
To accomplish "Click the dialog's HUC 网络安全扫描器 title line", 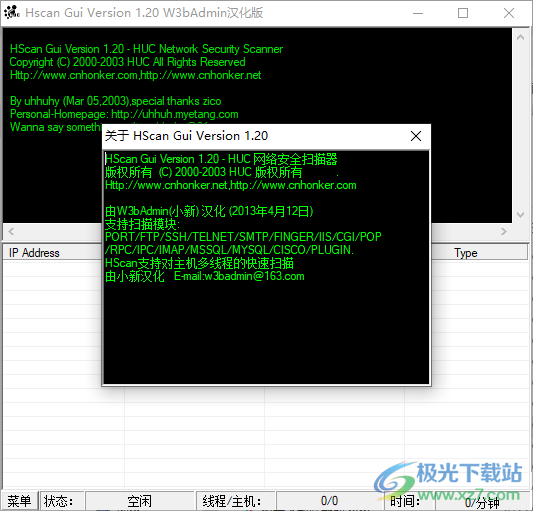I will [221, 159].
